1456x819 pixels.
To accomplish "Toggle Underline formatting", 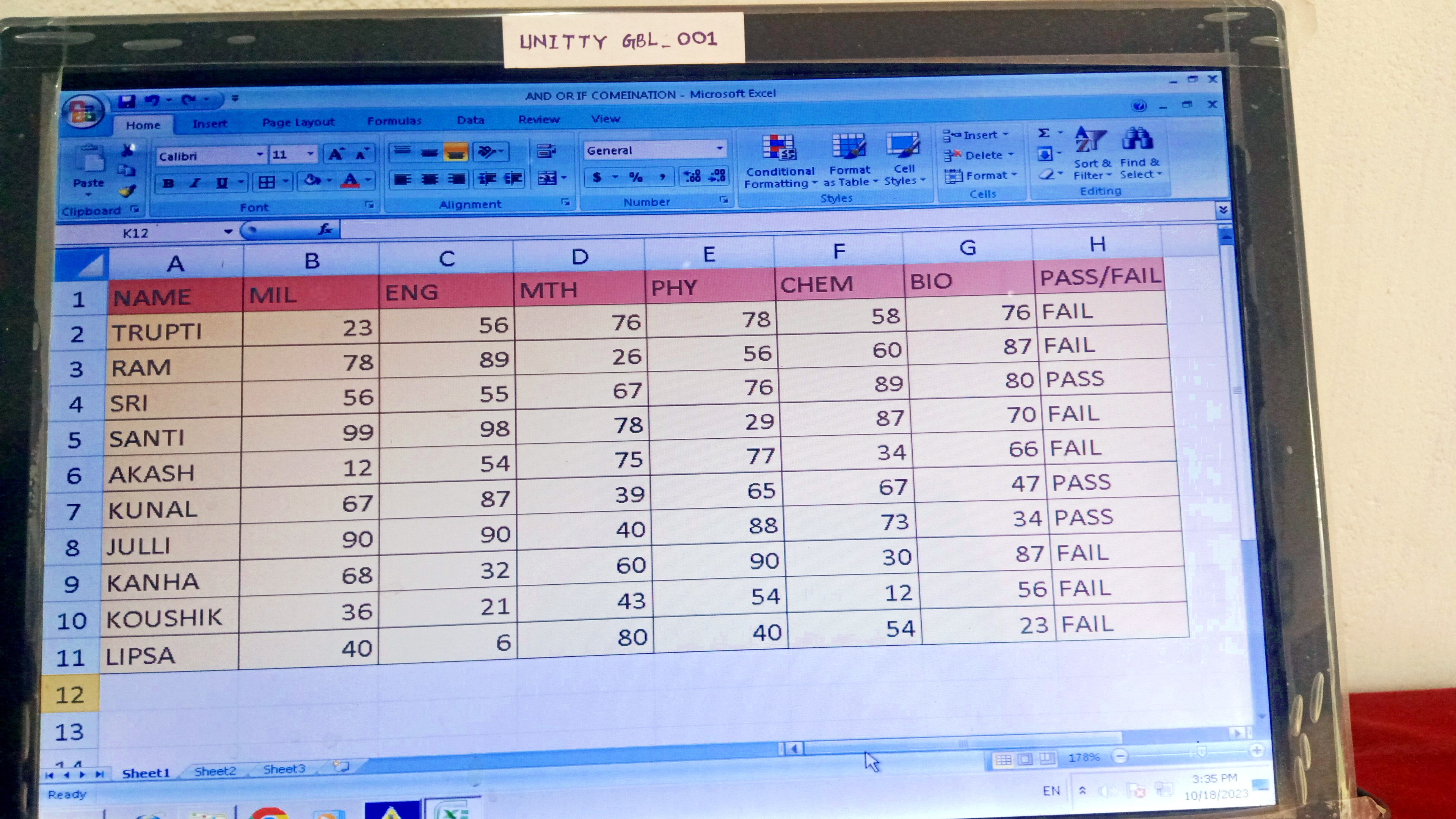I will [222, 182].
